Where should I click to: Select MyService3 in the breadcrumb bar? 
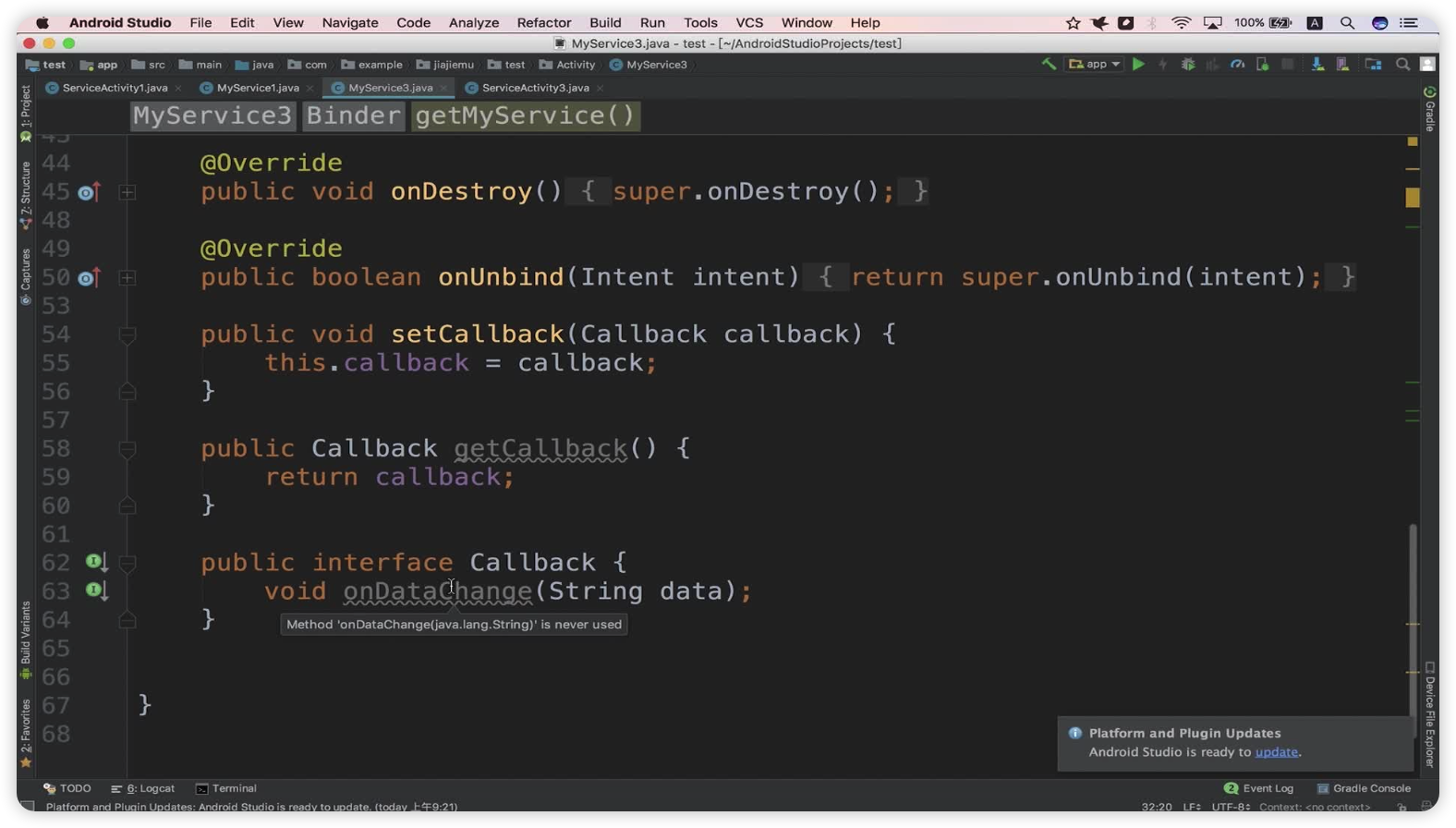tap(212, 116)
